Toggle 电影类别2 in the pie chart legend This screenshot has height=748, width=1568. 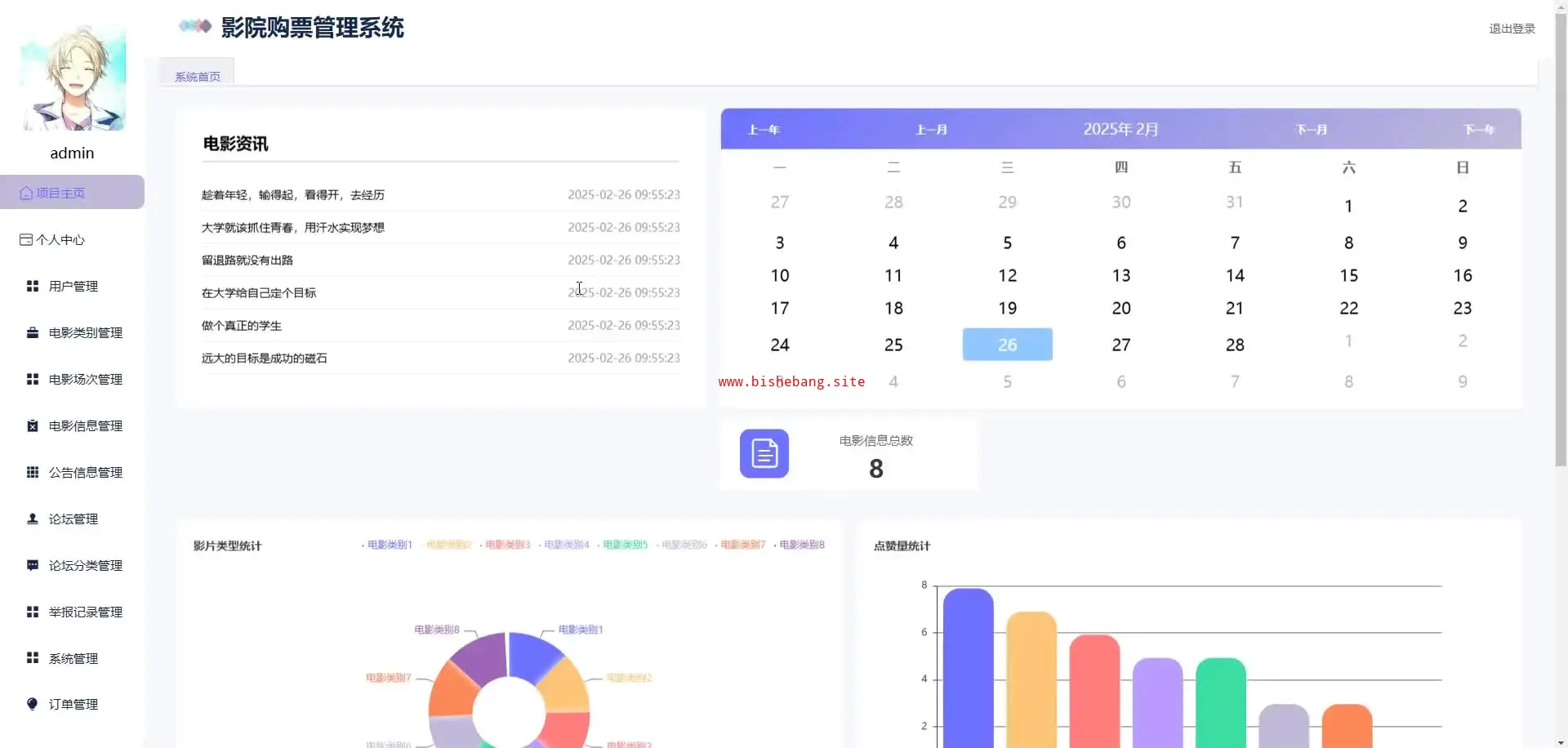coord(446,545)
